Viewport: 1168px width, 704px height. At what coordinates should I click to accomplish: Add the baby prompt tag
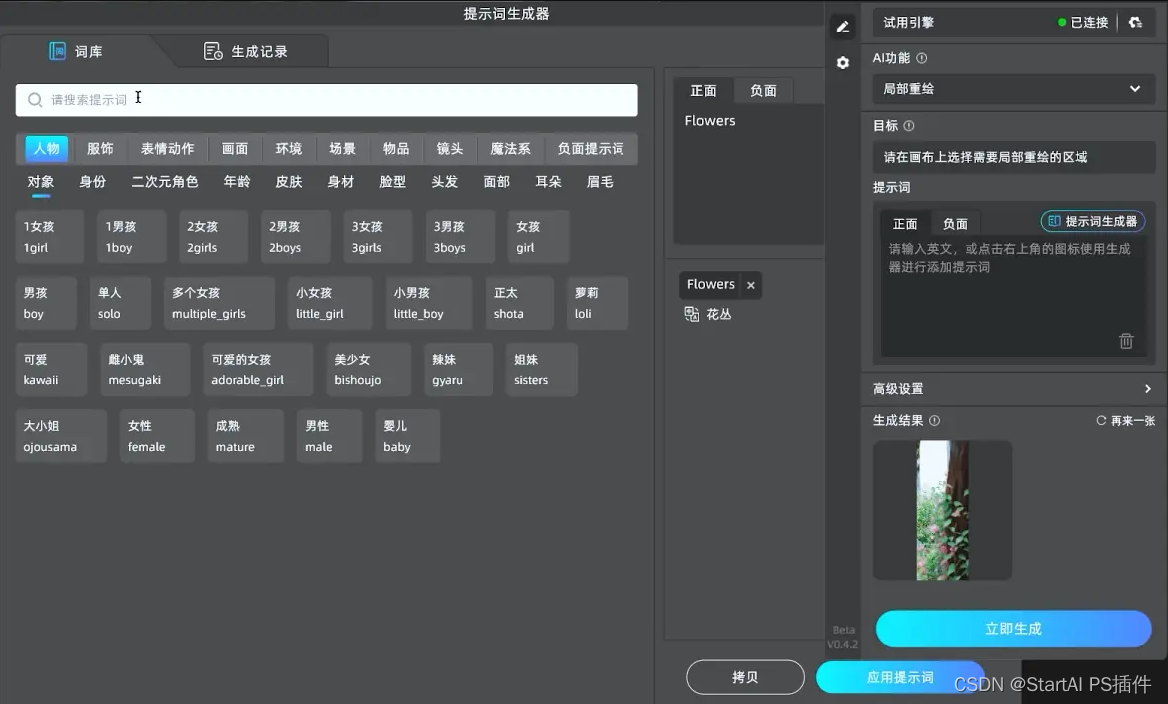click(x=407, y=436)
